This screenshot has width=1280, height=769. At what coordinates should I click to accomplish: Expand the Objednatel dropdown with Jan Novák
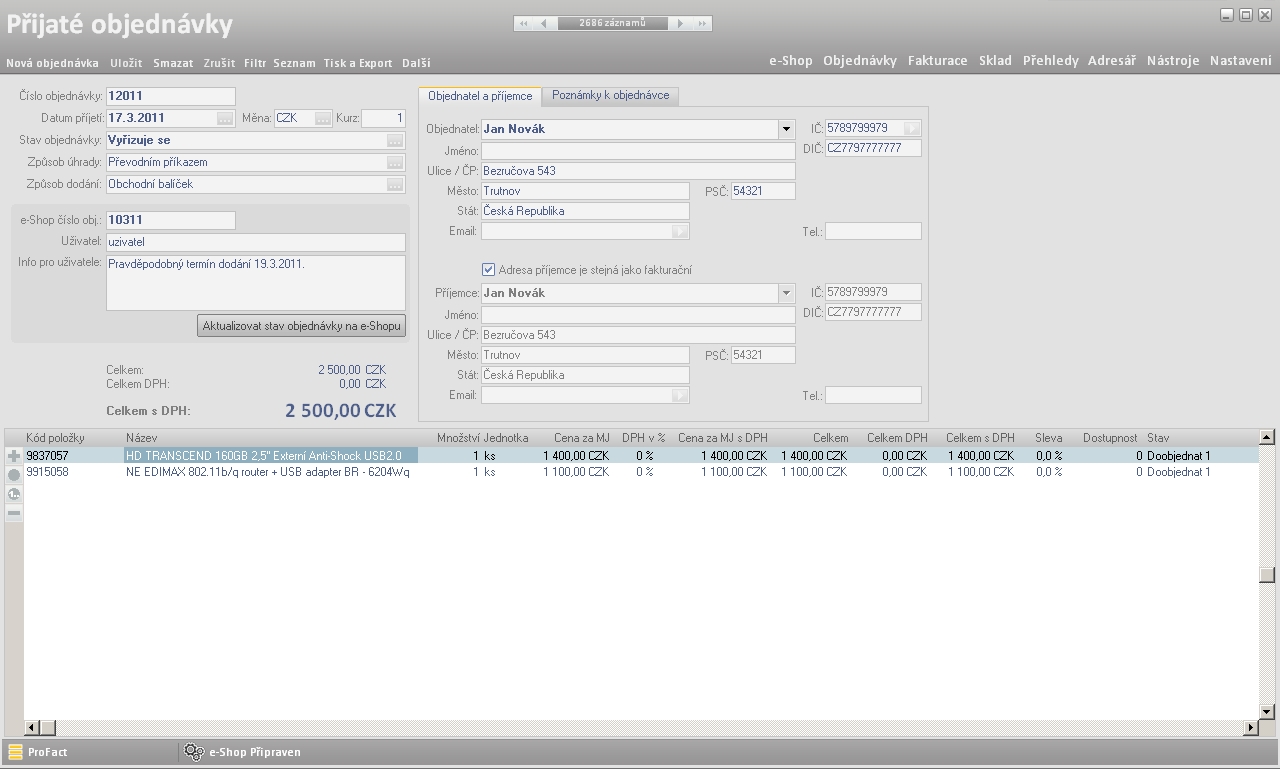[x=785, y=129]
